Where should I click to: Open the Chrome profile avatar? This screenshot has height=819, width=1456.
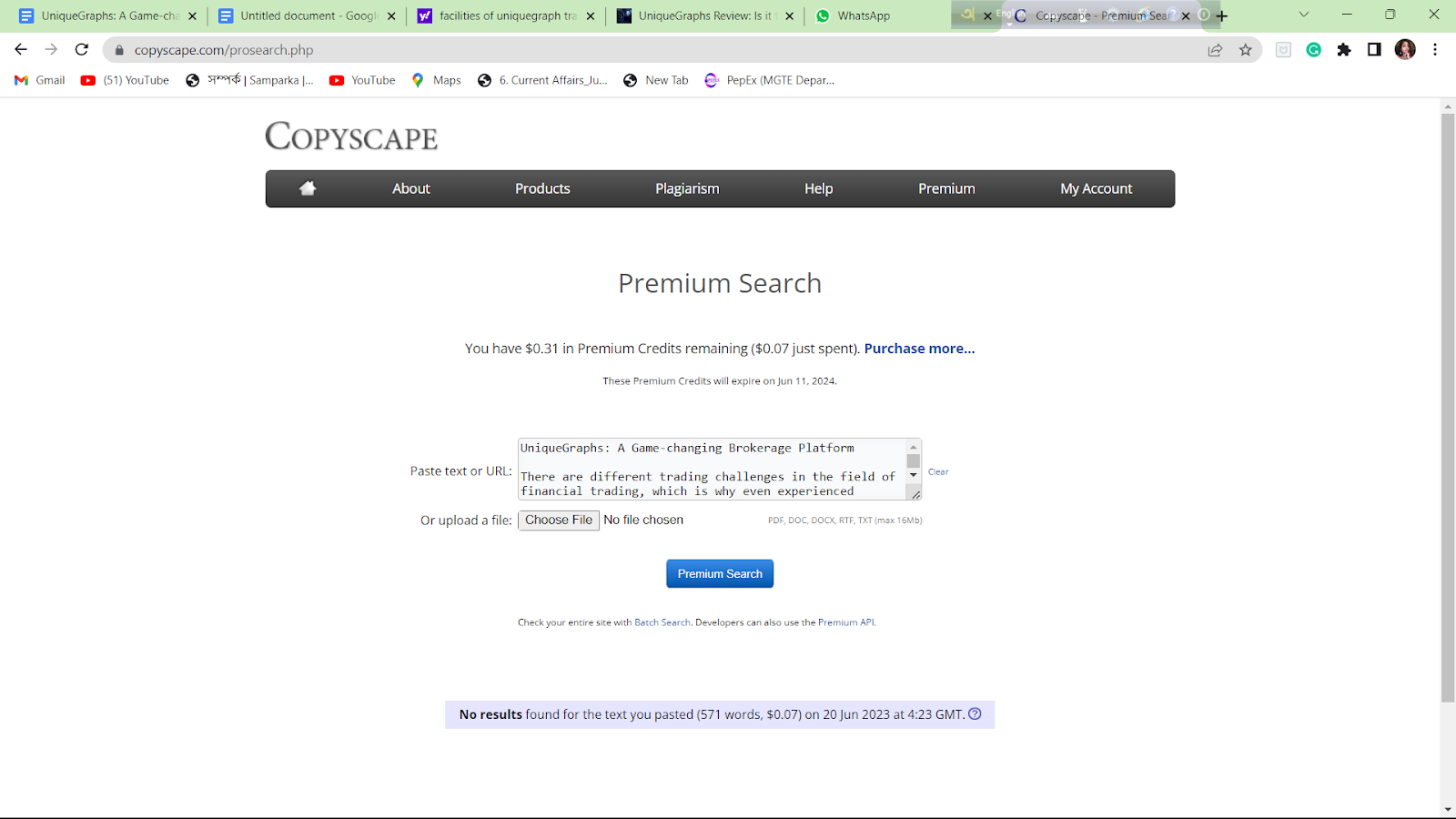pyautogui.click(x=1405, y=50)
